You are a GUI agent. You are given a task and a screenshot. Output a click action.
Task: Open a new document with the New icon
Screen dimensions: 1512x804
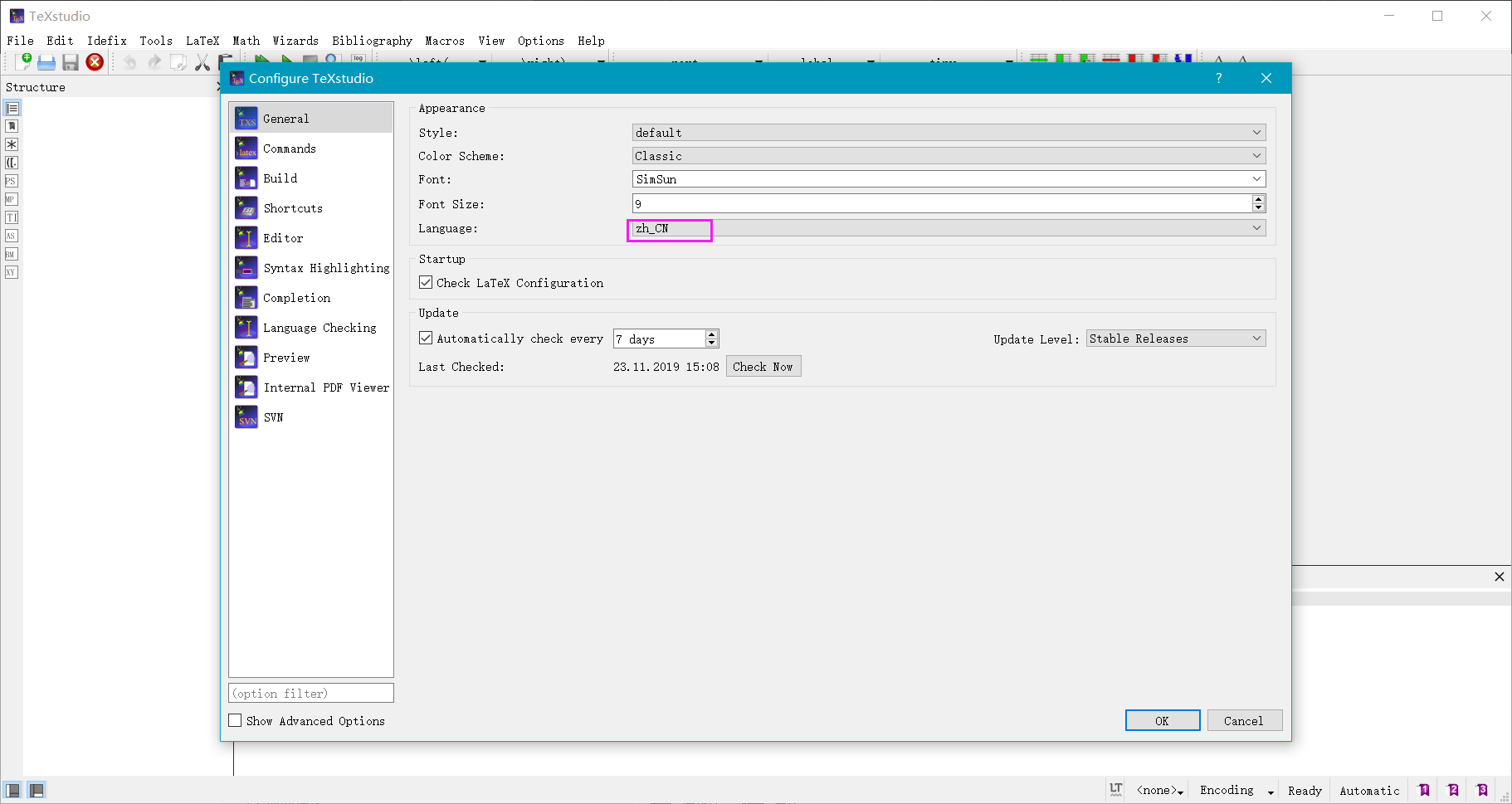25,61
